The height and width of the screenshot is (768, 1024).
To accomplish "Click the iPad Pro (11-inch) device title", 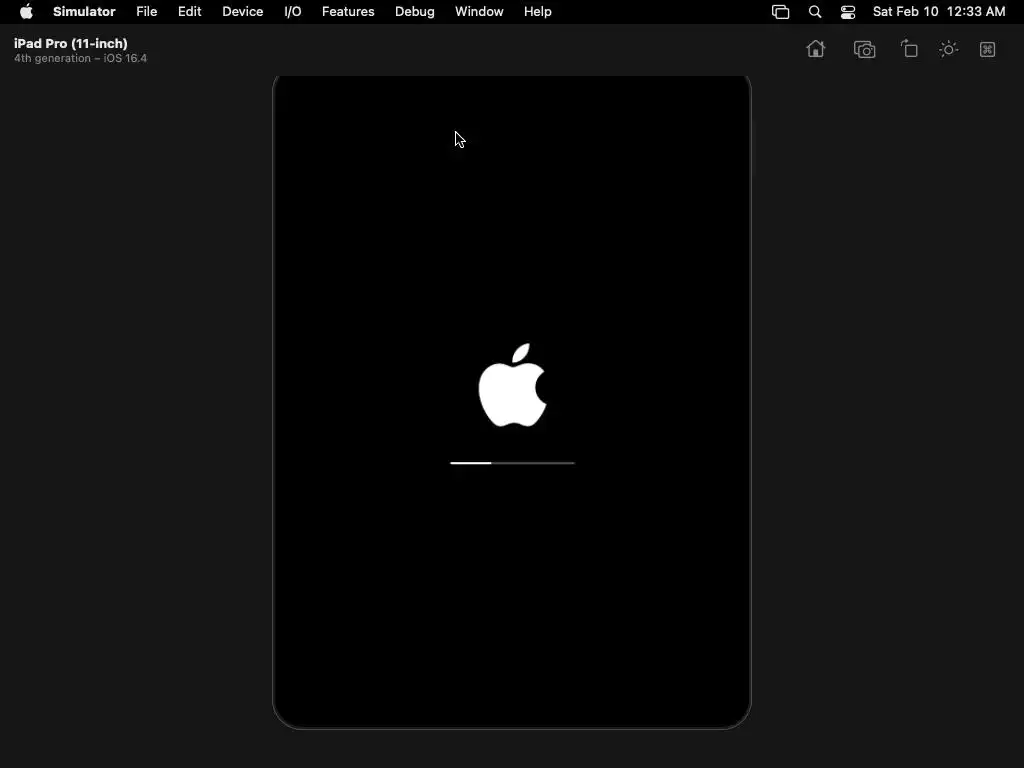I will pyautogui.click(x=71, y=43).
